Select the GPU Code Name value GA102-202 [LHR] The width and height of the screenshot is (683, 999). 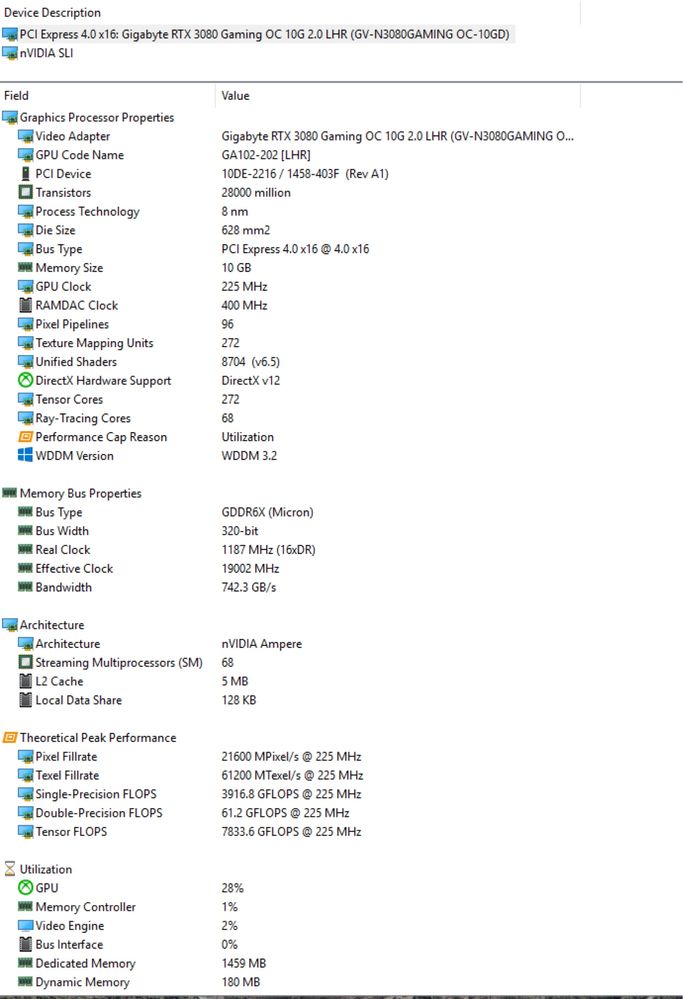pos(266,155)
